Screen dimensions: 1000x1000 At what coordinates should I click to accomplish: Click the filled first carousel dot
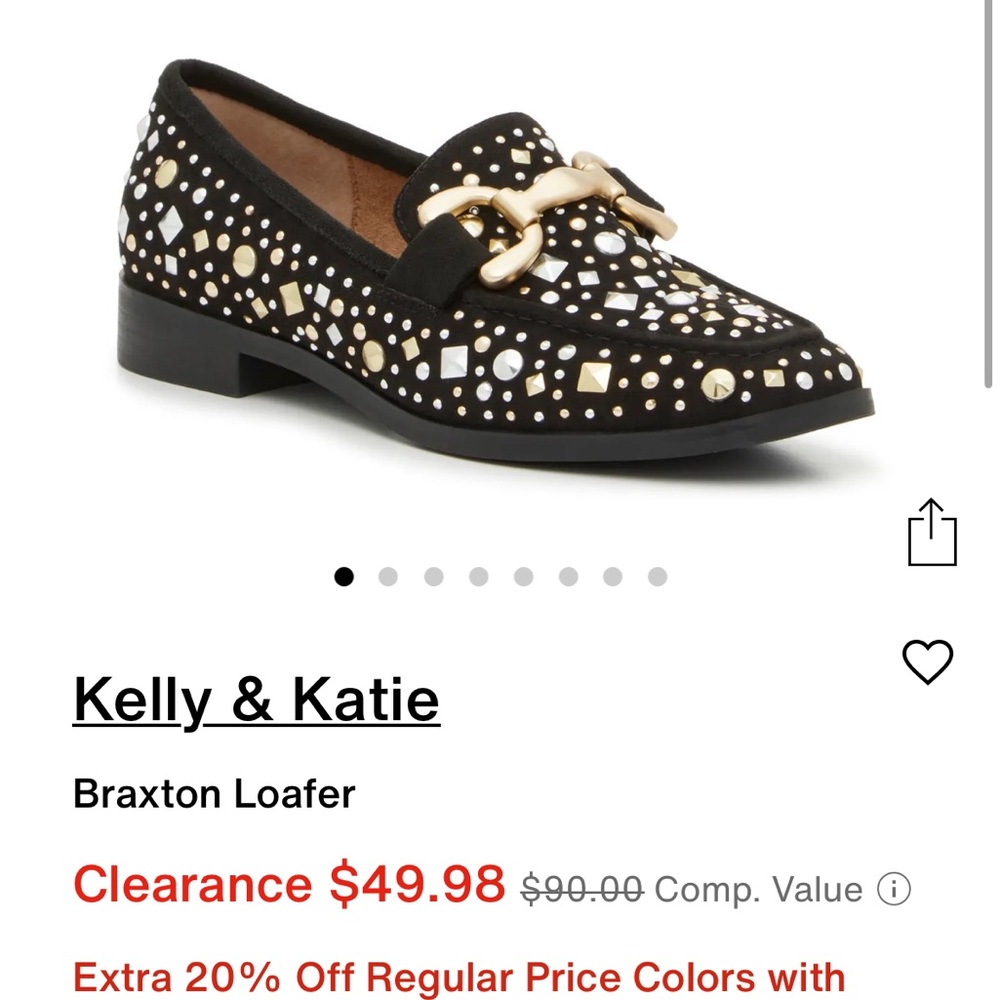coord(344,575)
